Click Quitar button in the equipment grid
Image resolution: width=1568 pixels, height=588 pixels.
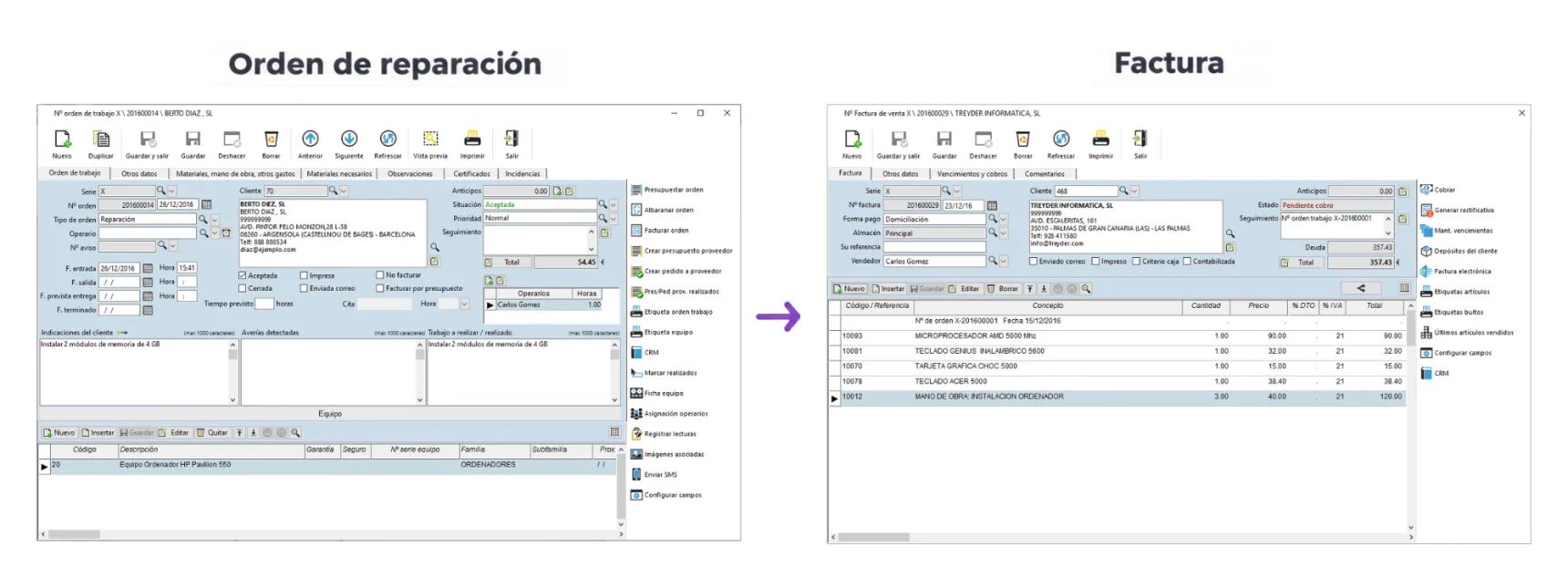pyautogui.click(x=212, y=433)
